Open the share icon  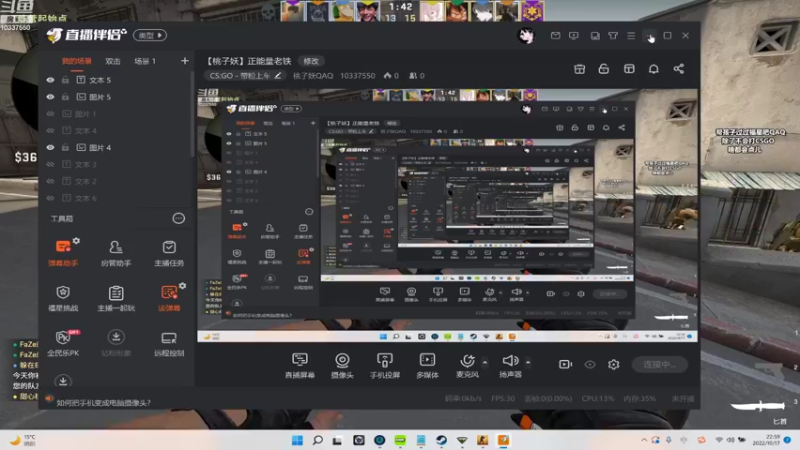(679, 69)
